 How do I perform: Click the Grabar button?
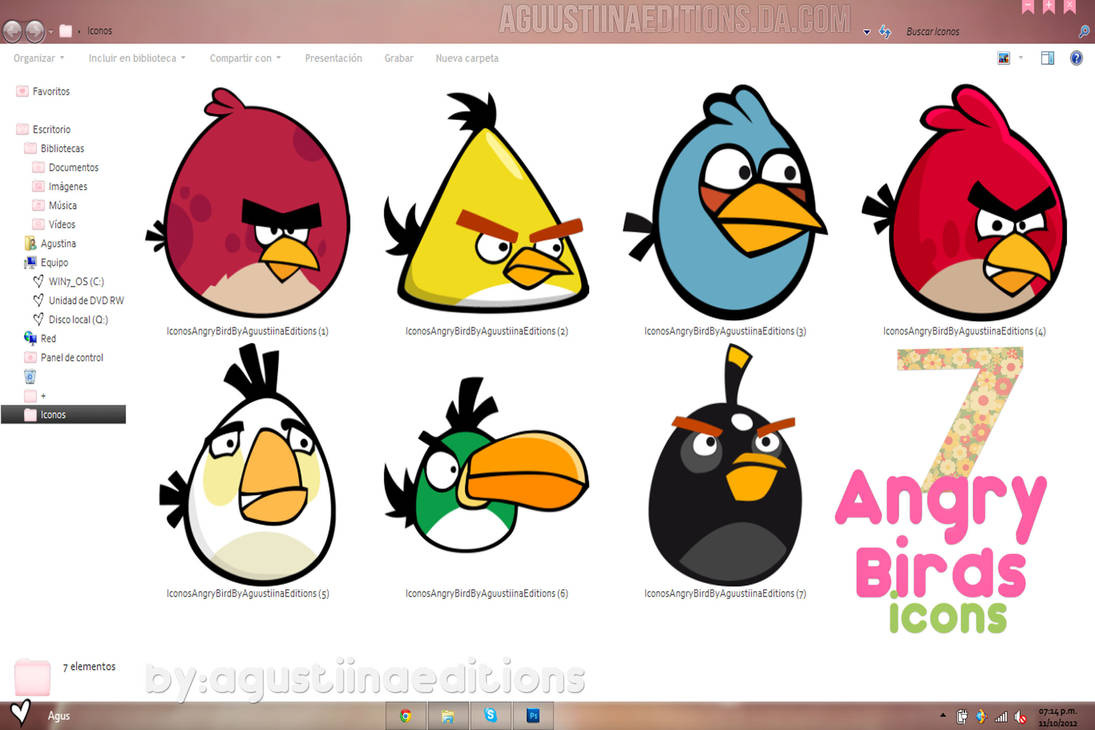399,58
